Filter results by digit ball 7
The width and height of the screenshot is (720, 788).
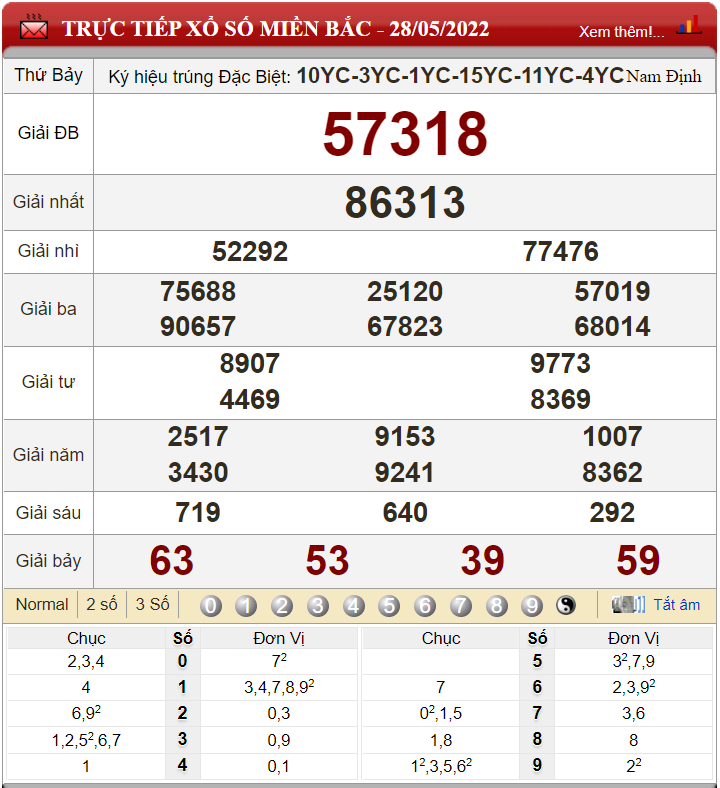(x=461, y=606)
